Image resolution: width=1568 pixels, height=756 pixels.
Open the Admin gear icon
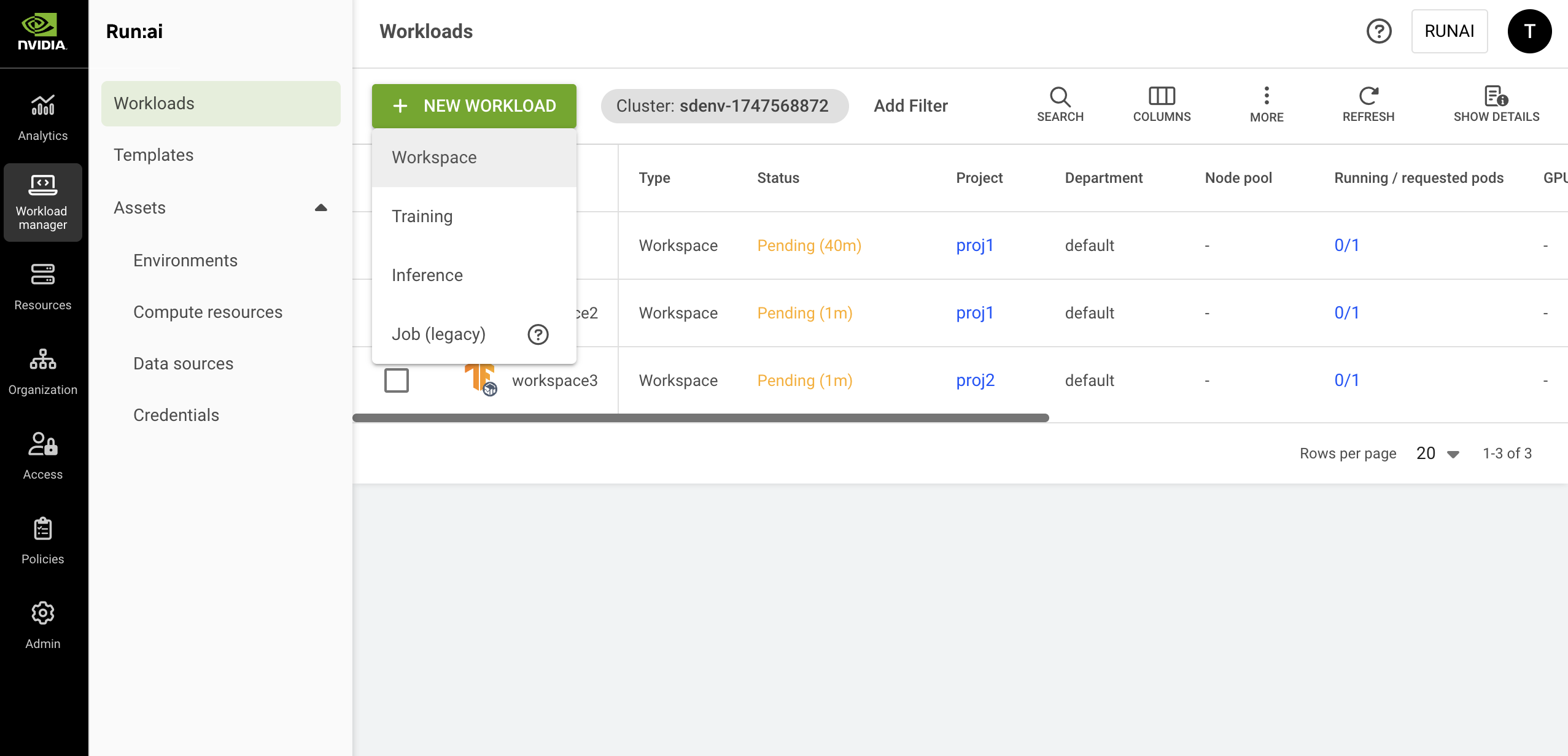point(42,625)
